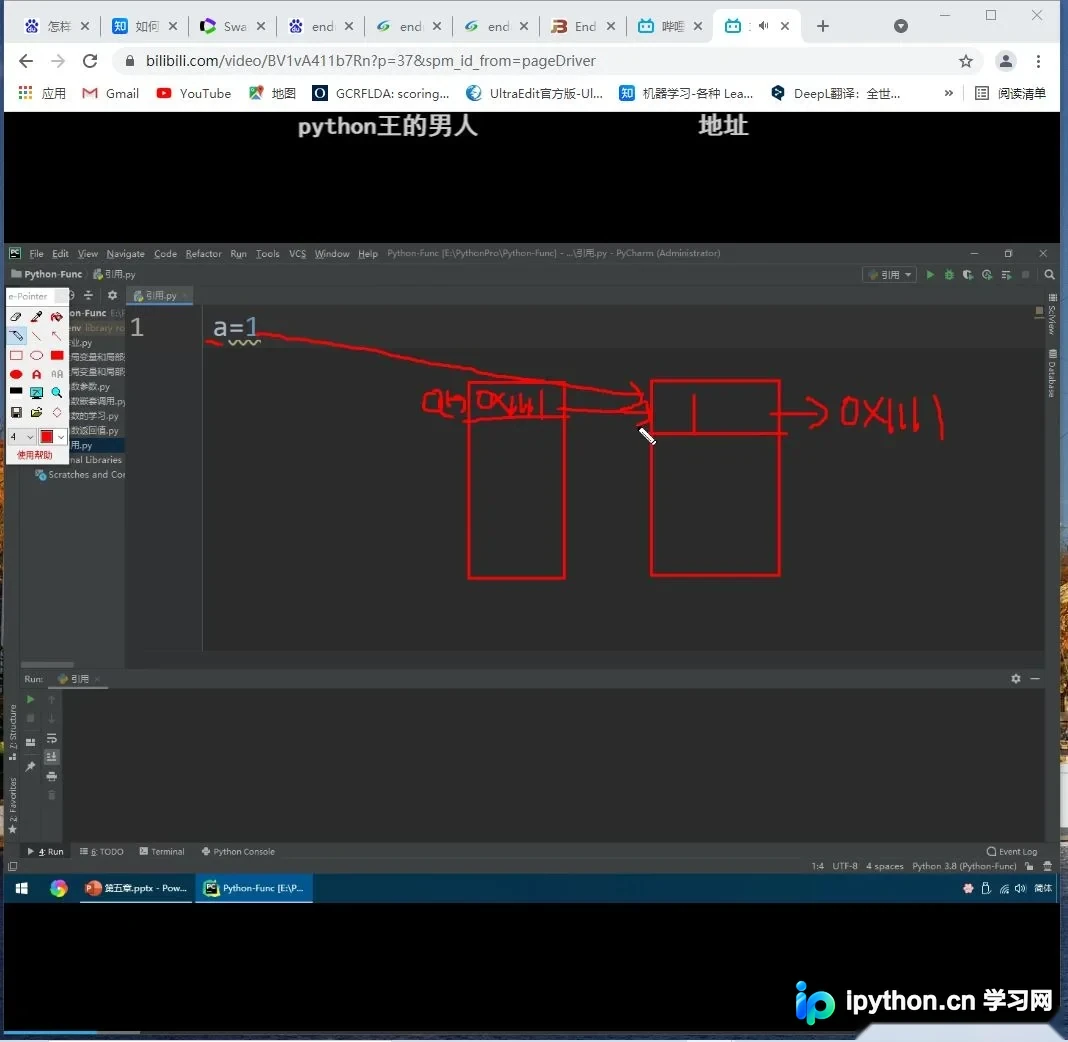This screenshot has height=1042, width=1068.
Task: Click the Windows Start button
Action: pos(22,888)
